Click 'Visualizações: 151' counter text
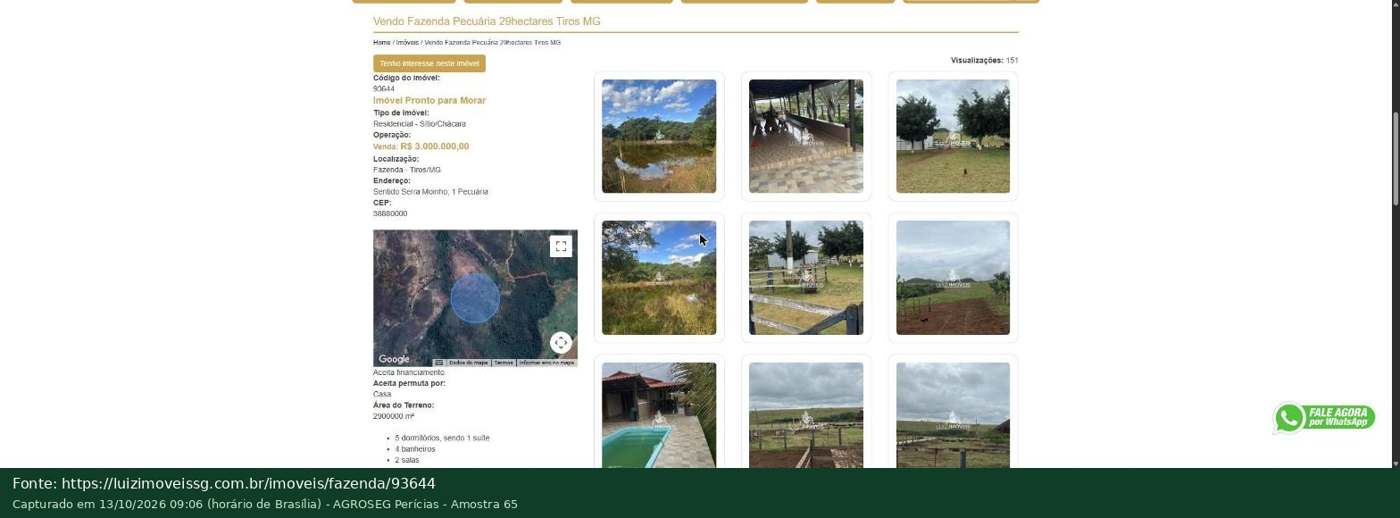This screenshot has height=518, width=1400. pyautogui.click(x=984, y=60)
